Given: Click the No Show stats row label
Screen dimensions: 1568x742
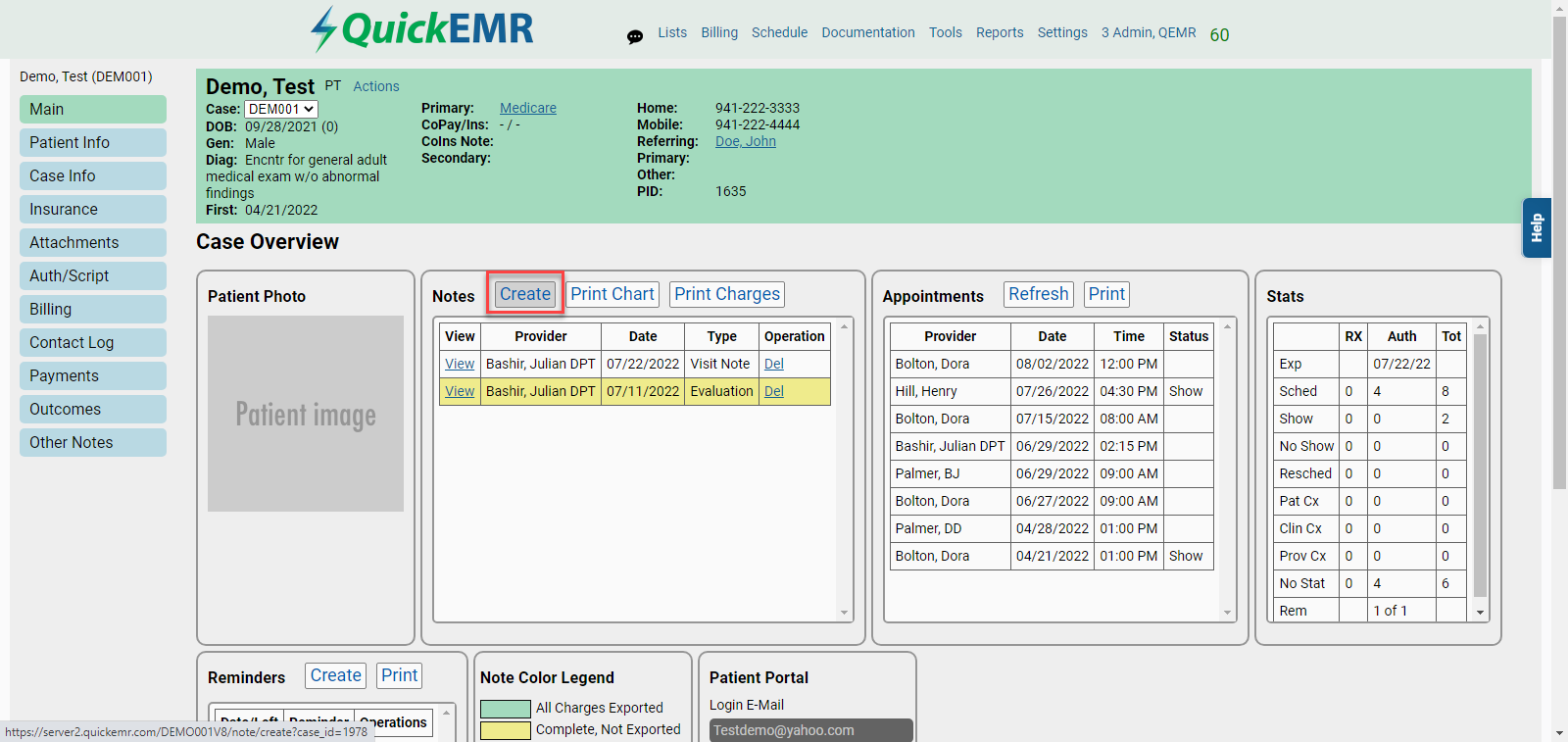Looking at the screenshot, I should [x=1306, y=446].
